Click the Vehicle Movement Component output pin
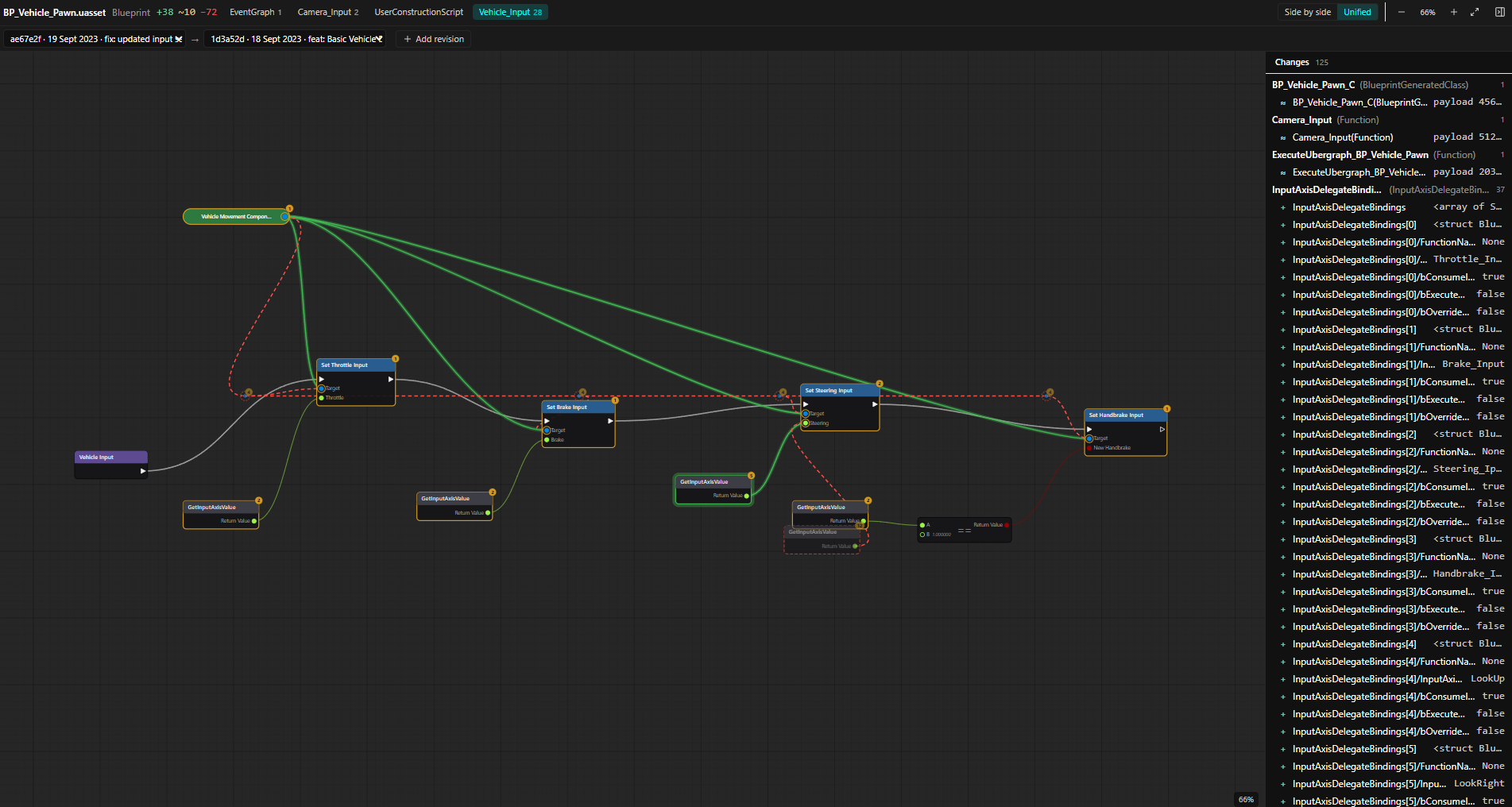Image resolution: width=1512 pixels, height=807 pixels. point(284,217)
